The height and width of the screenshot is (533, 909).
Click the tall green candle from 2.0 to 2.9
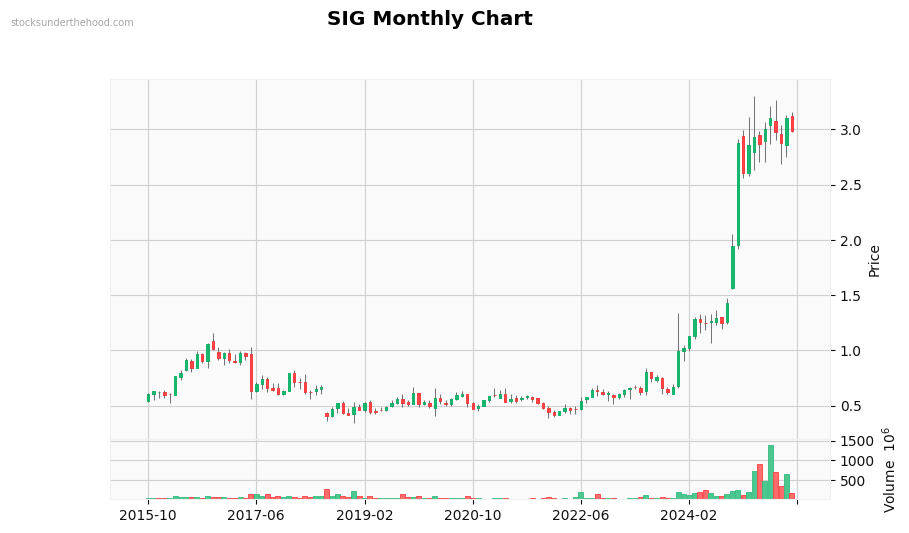pos(739,194)
